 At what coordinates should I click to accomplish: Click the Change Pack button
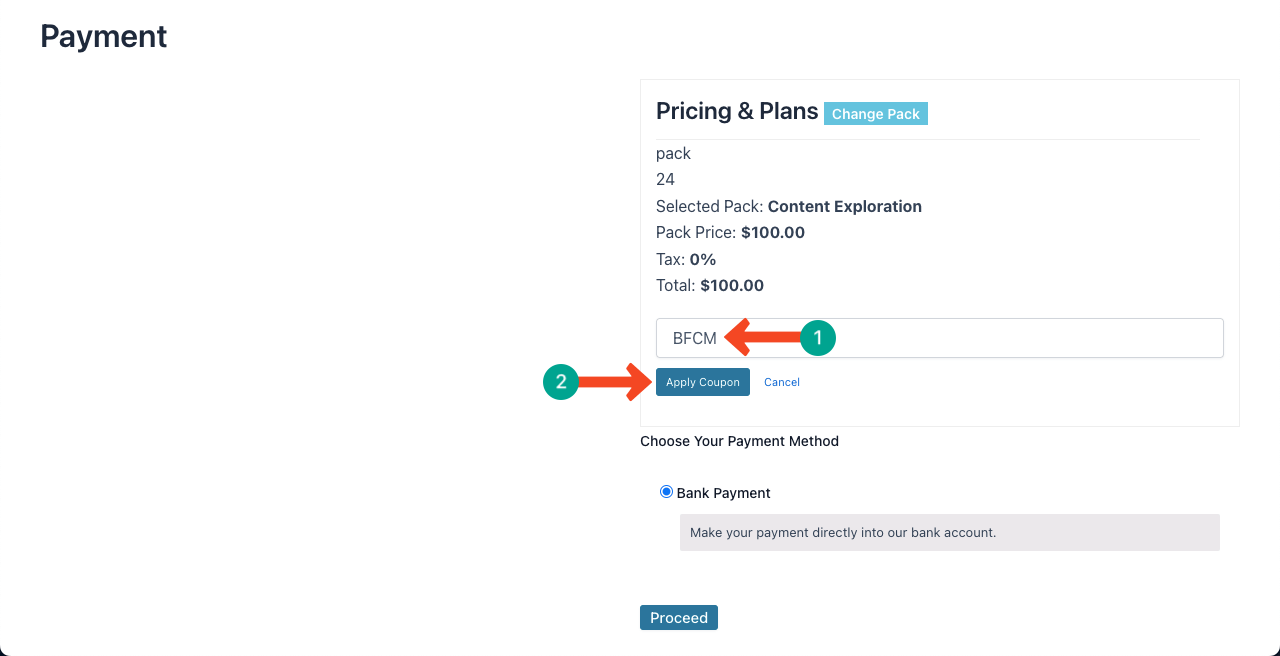click(876, 113)
